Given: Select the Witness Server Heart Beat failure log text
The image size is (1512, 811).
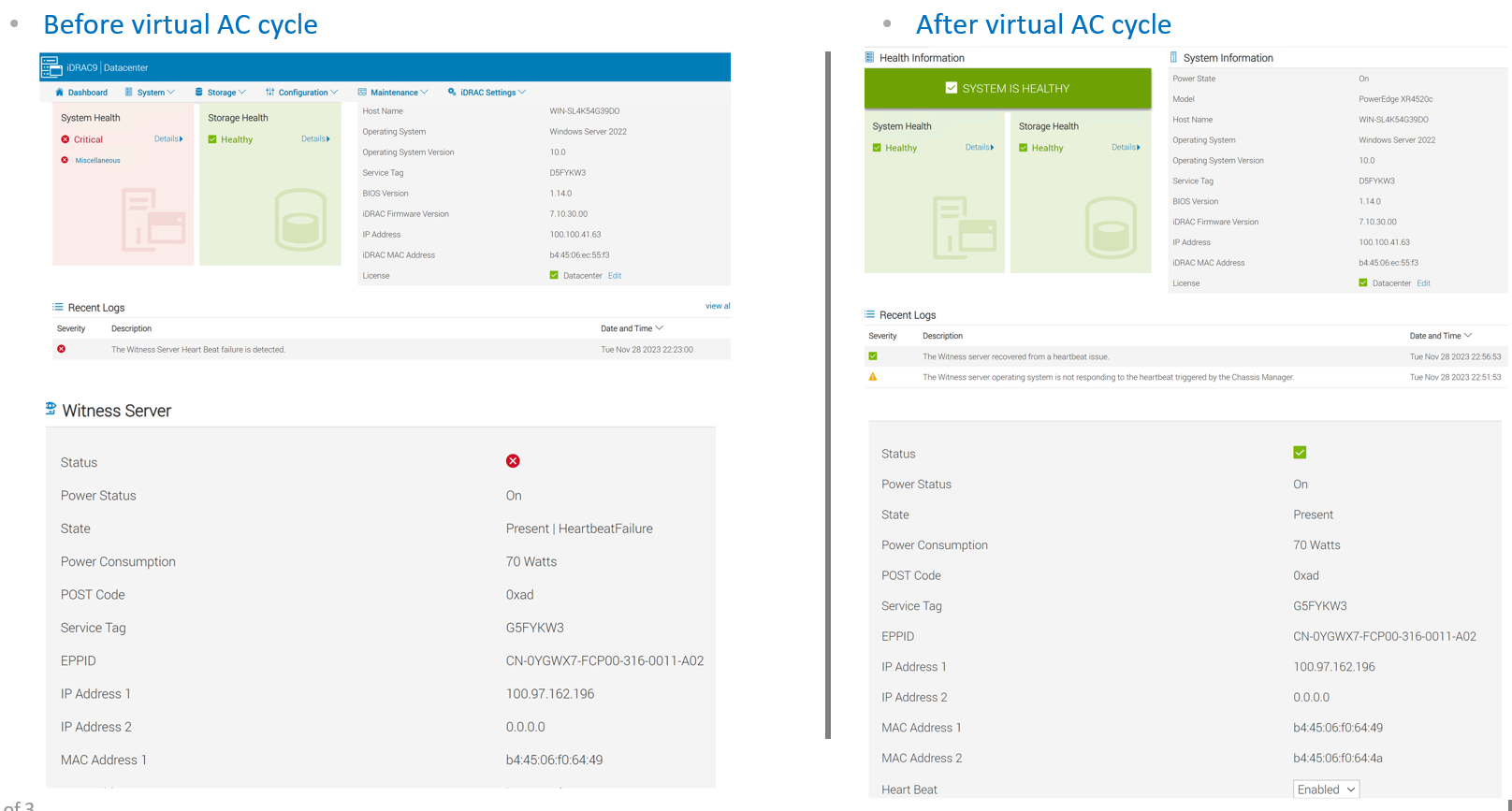Looking at the screenshot, I should tap(198, 350).
